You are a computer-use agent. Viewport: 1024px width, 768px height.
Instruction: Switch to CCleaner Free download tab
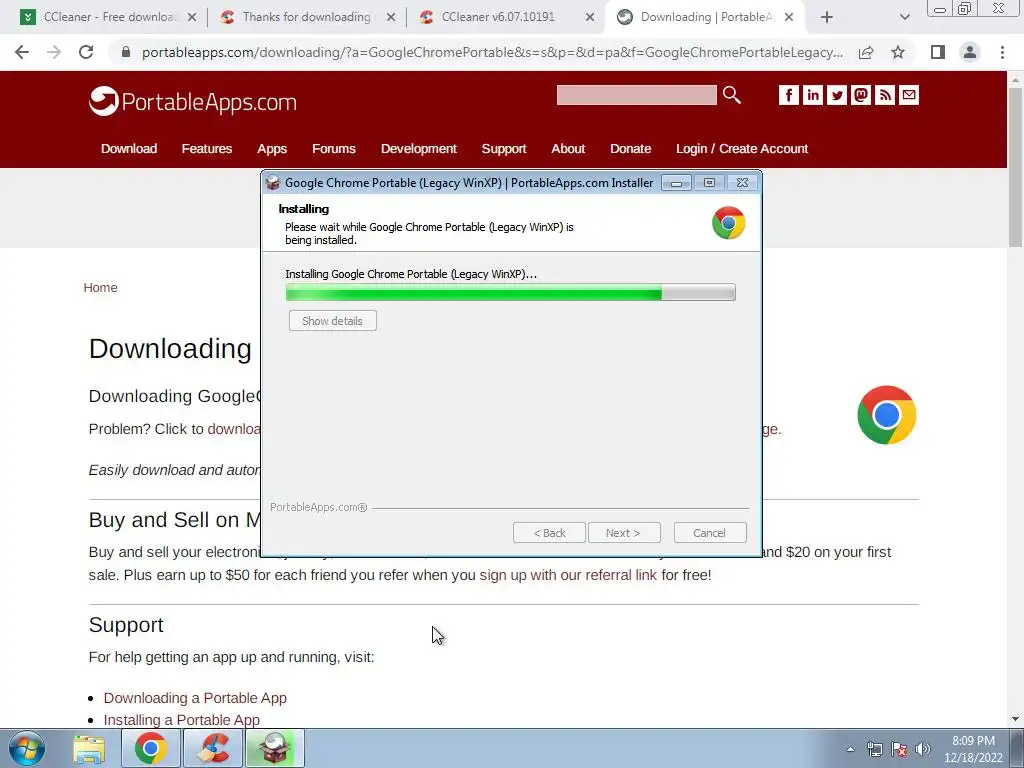pos(108,17)
